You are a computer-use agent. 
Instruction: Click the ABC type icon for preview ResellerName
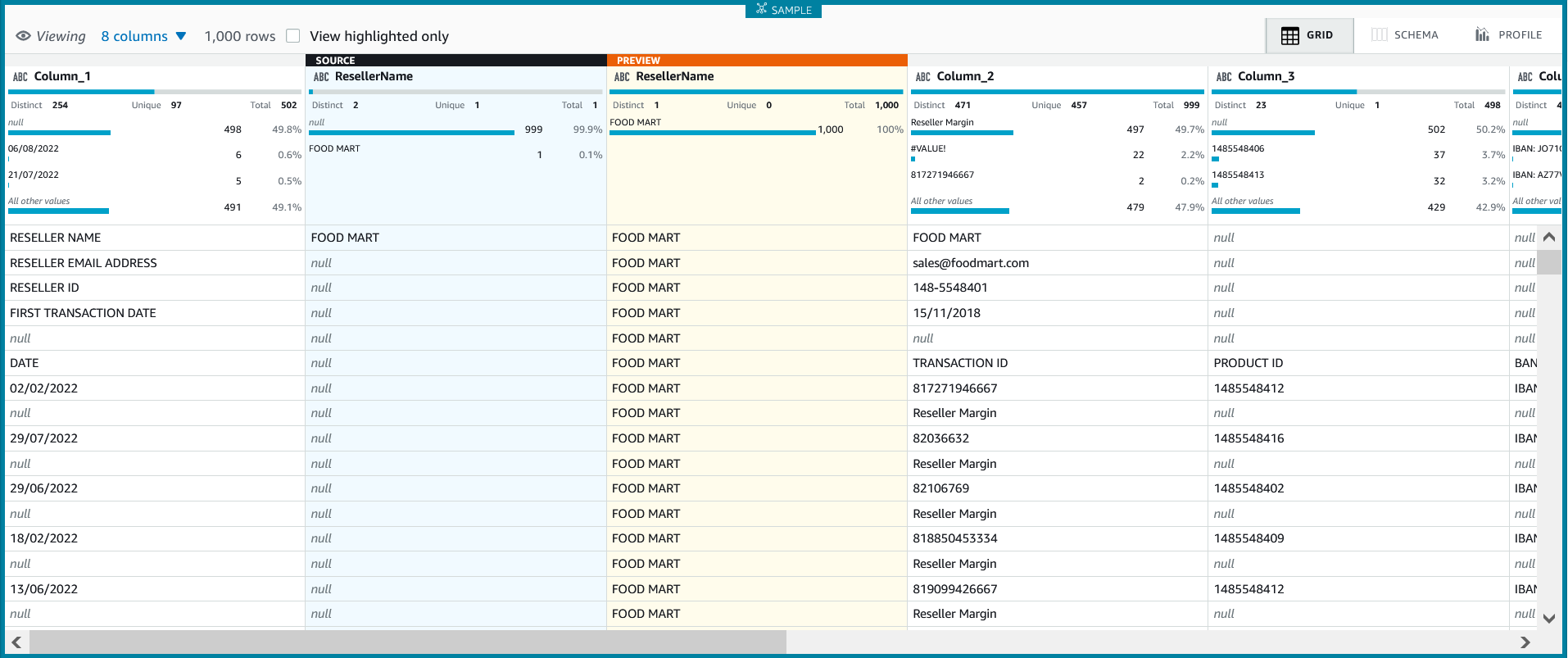coord(622,77)
